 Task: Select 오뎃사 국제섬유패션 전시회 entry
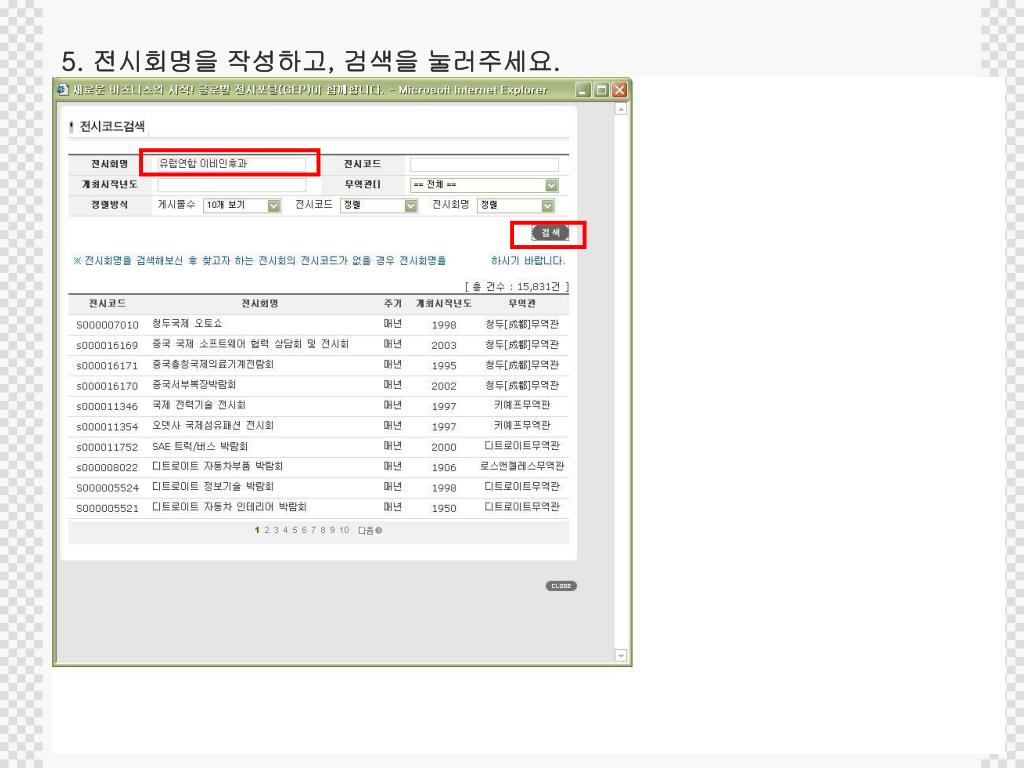coord(213,425)
